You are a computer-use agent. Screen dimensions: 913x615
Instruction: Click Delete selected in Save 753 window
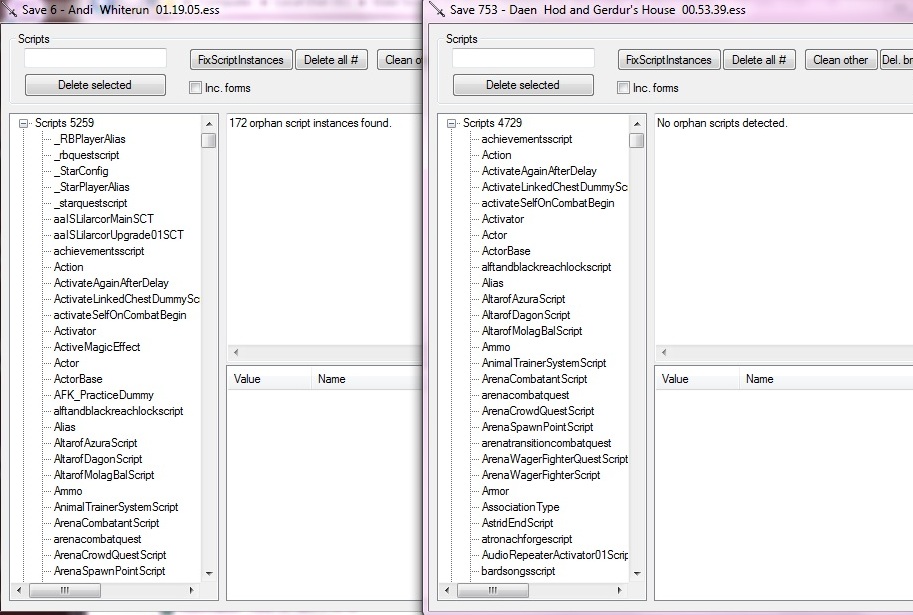523,85
